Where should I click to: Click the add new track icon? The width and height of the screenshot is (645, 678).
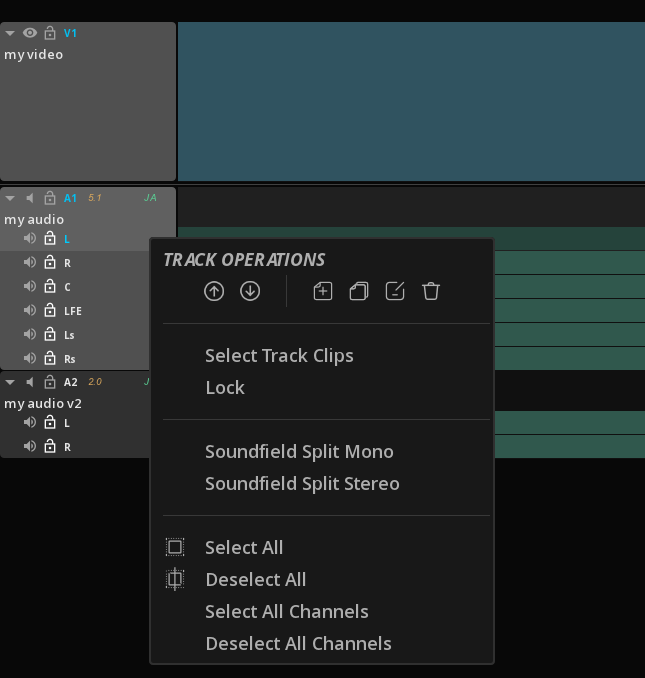[322, 291]
